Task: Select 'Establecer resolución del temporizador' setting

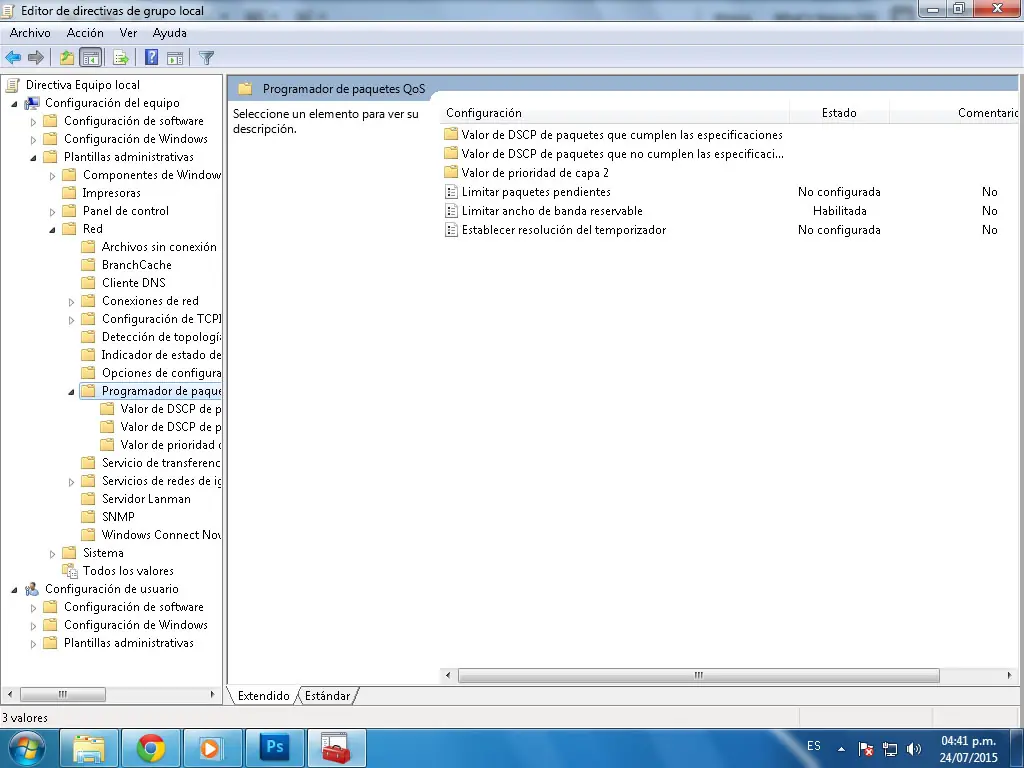Action: tap(564, 230)
